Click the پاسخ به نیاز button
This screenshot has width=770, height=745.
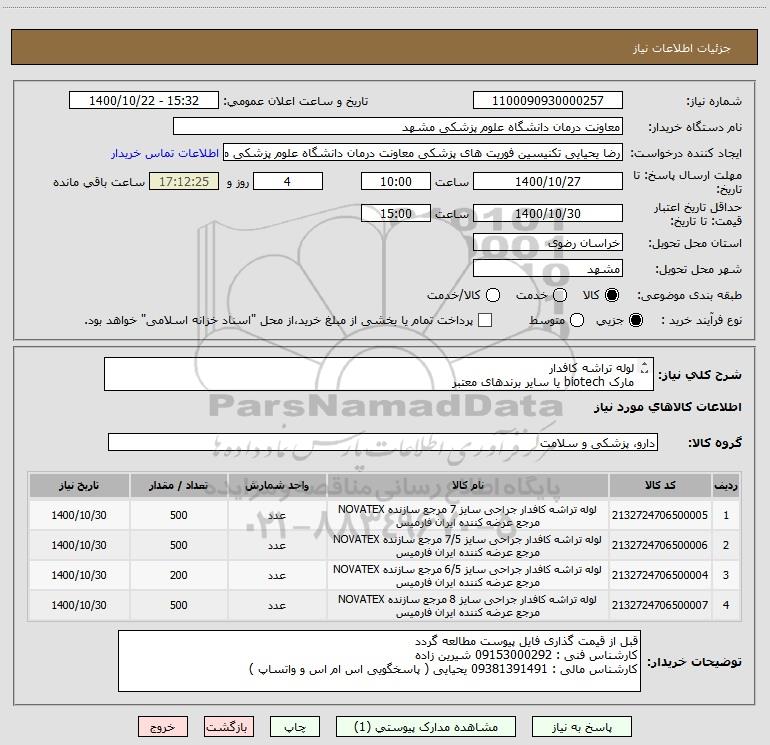[x=581, y=727]
